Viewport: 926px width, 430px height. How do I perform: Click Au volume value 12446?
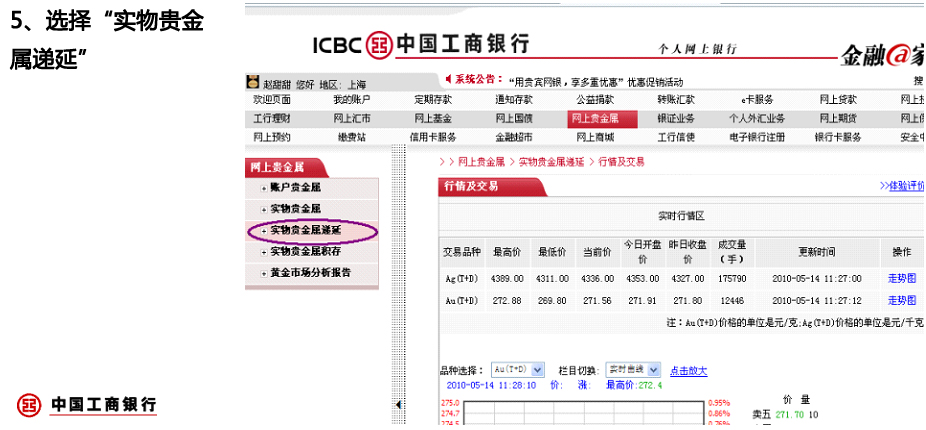[x=732, y=301]
